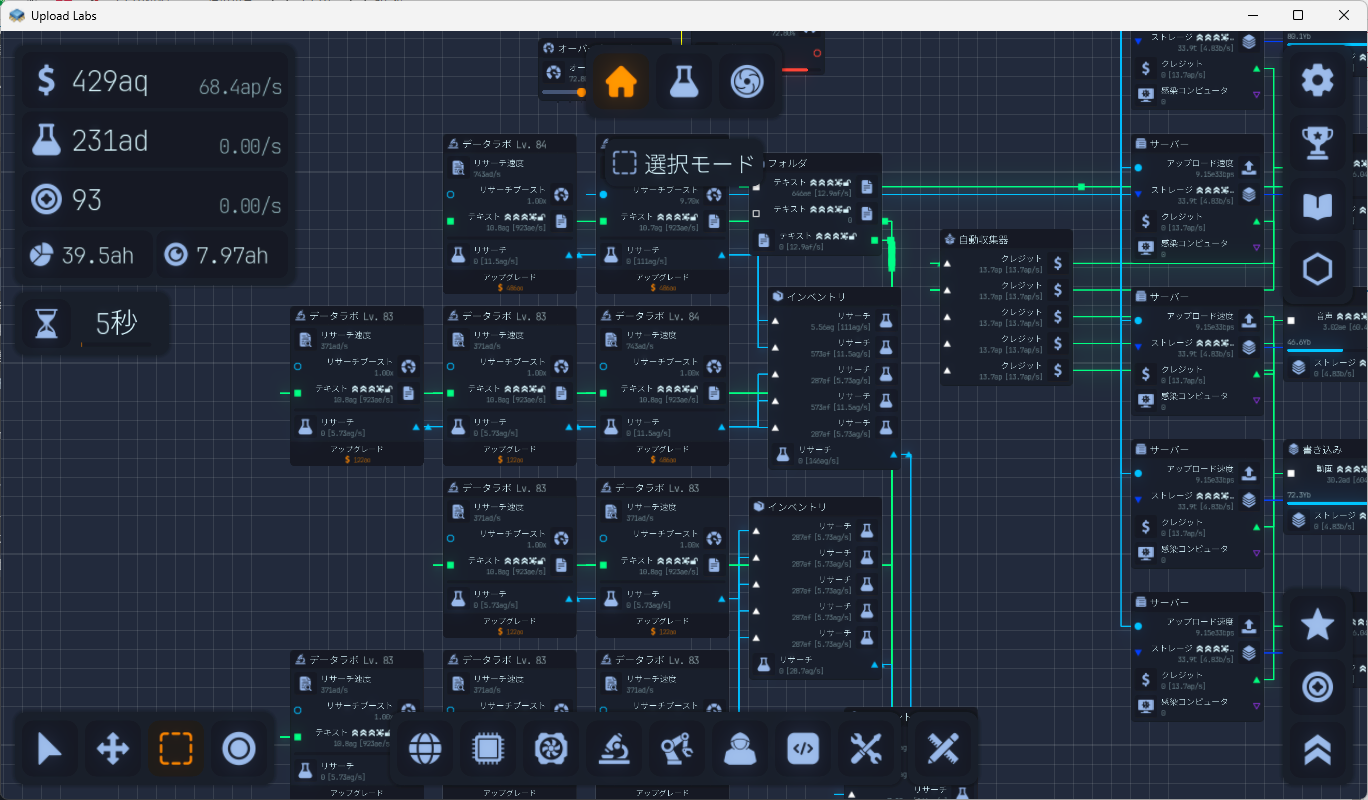Screen dimensions: 1368x800
Task: Click the star favorites button
Action: 1317,625
